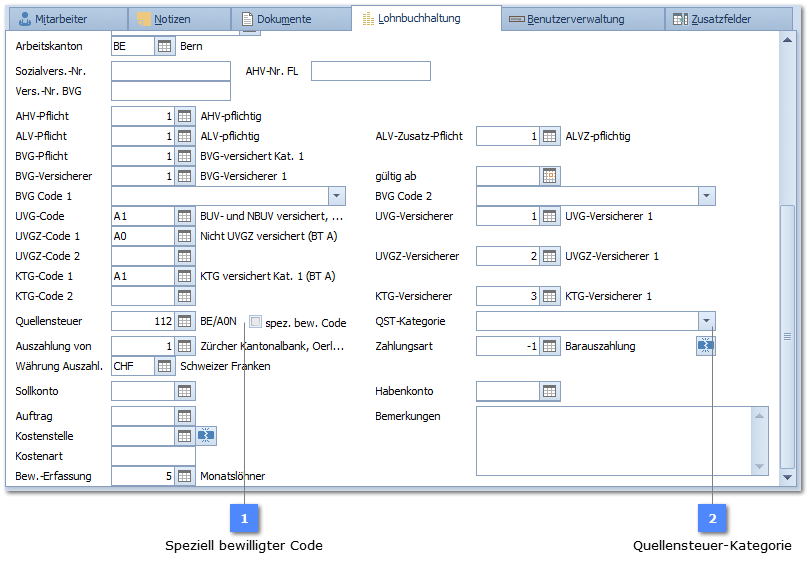Click the main panel vertical scrollbar down arrow

pos(788,478)
